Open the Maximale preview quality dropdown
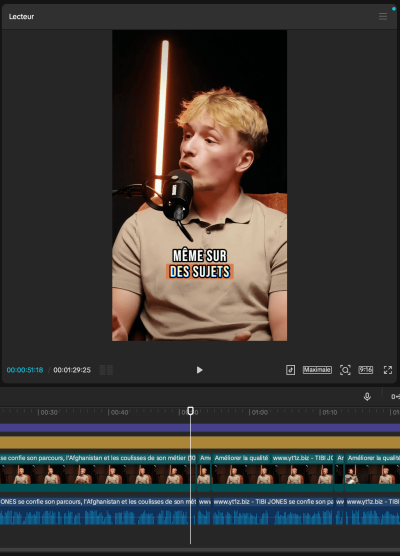400x556 pixels. click(x=317, y=370)
